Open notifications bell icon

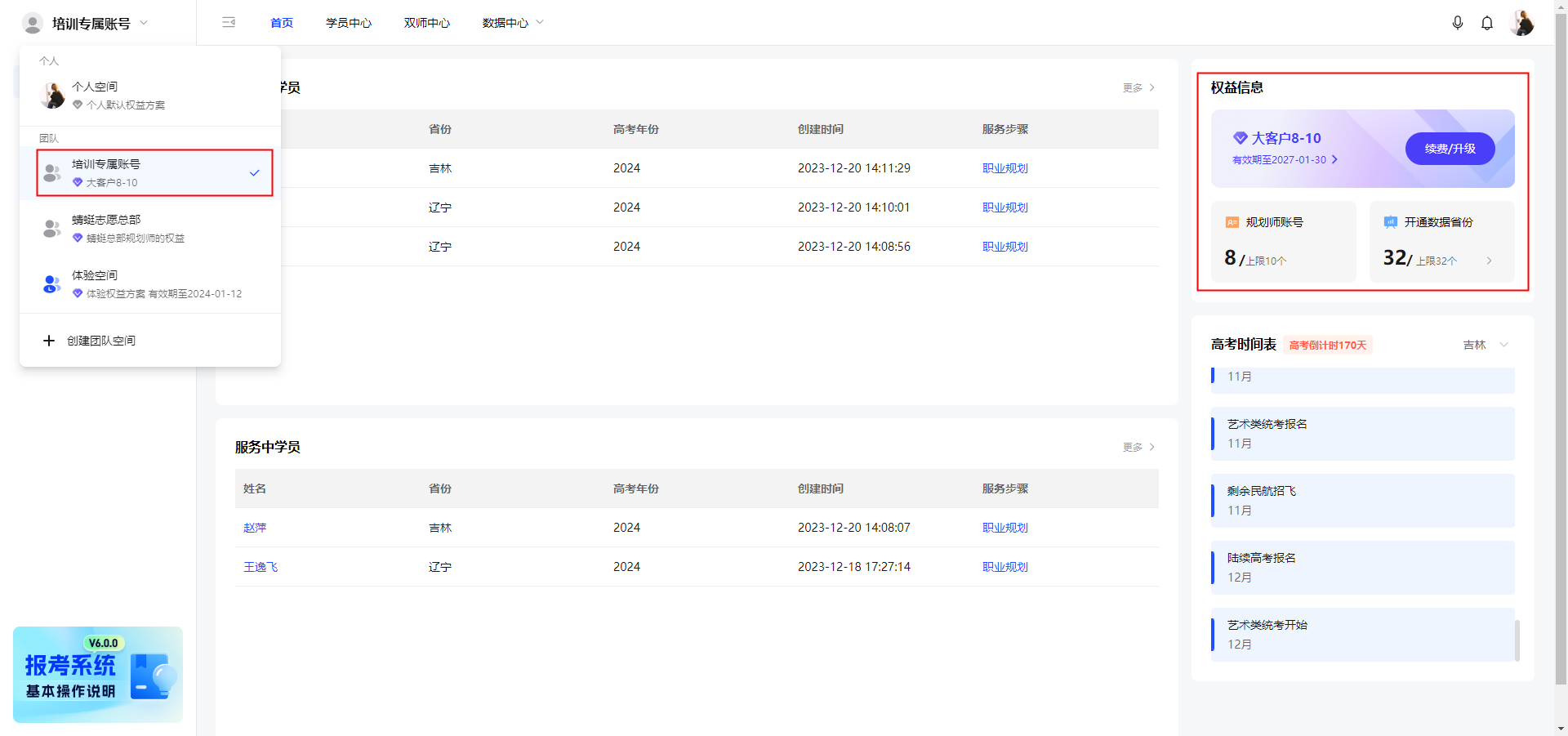coord(1487,23)
